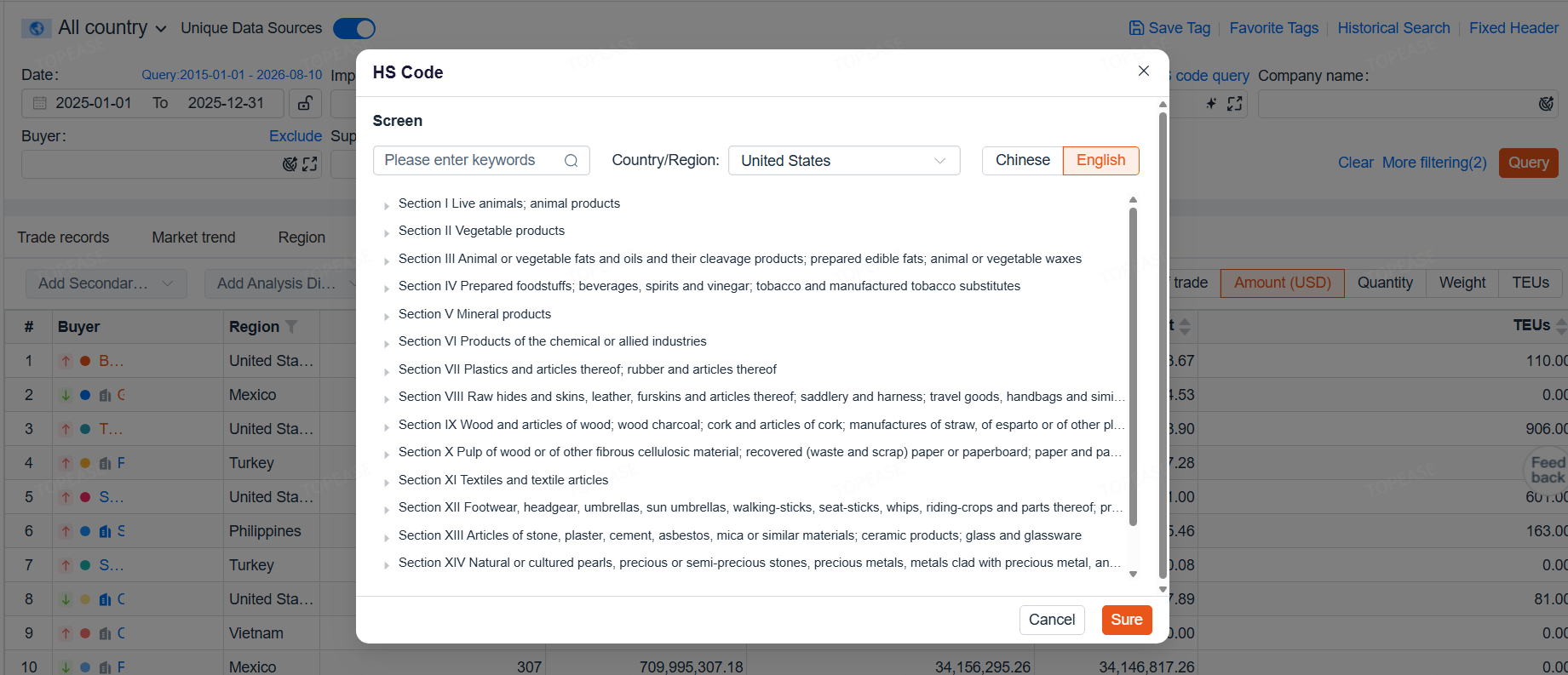Click the globe icon beside All country

pos(36,28)
